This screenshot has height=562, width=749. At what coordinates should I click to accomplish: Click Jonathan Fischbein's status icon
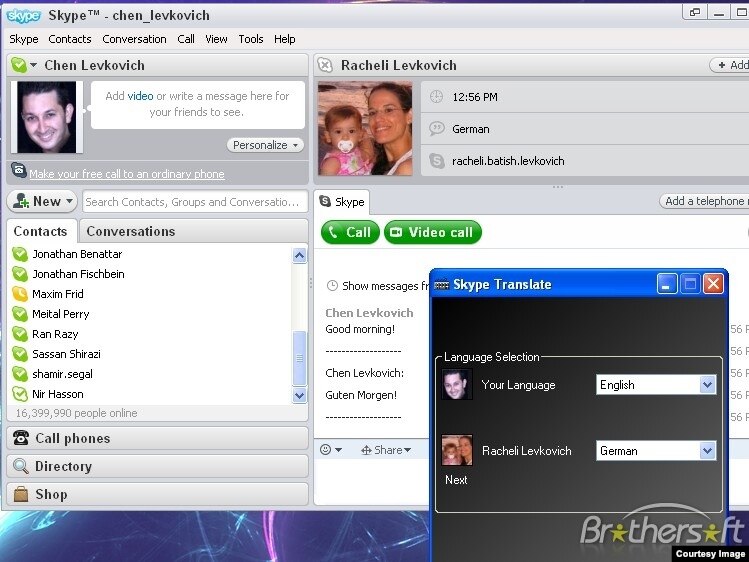(20, 274)
